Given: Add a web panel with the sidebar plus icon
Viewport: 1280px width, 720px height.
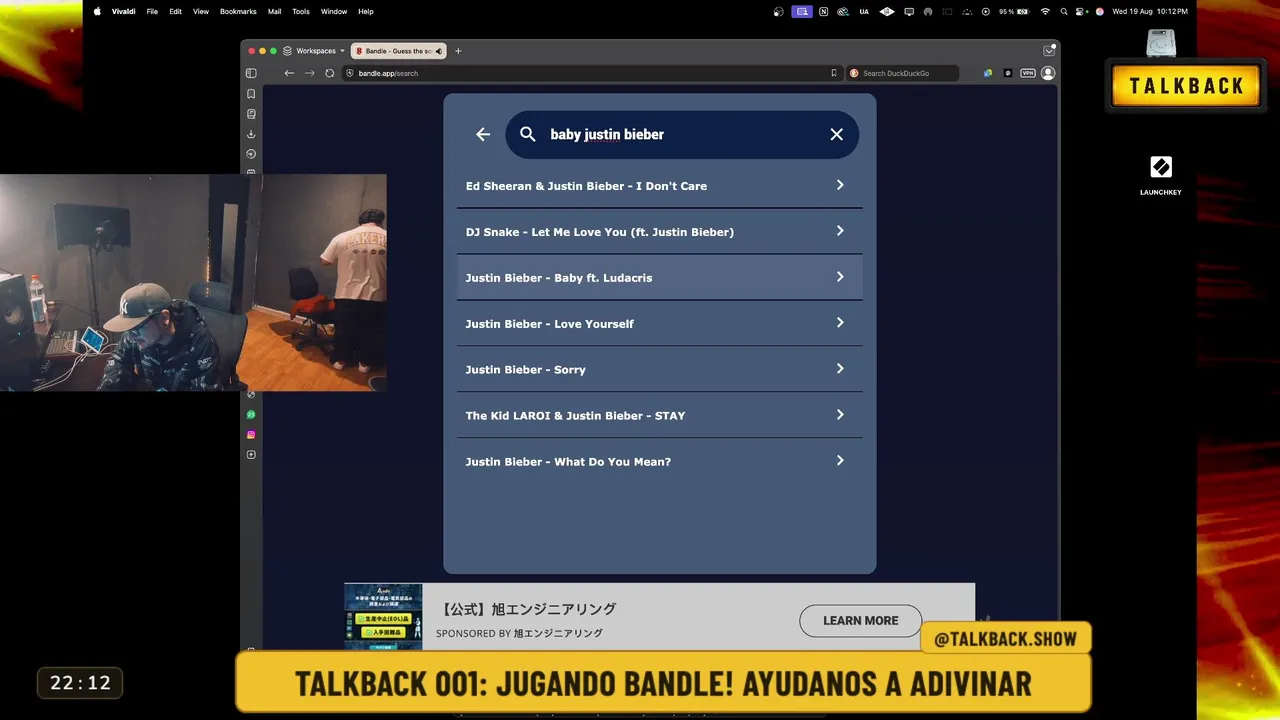Looking at the screenshot, I should (x=251, y=455).
